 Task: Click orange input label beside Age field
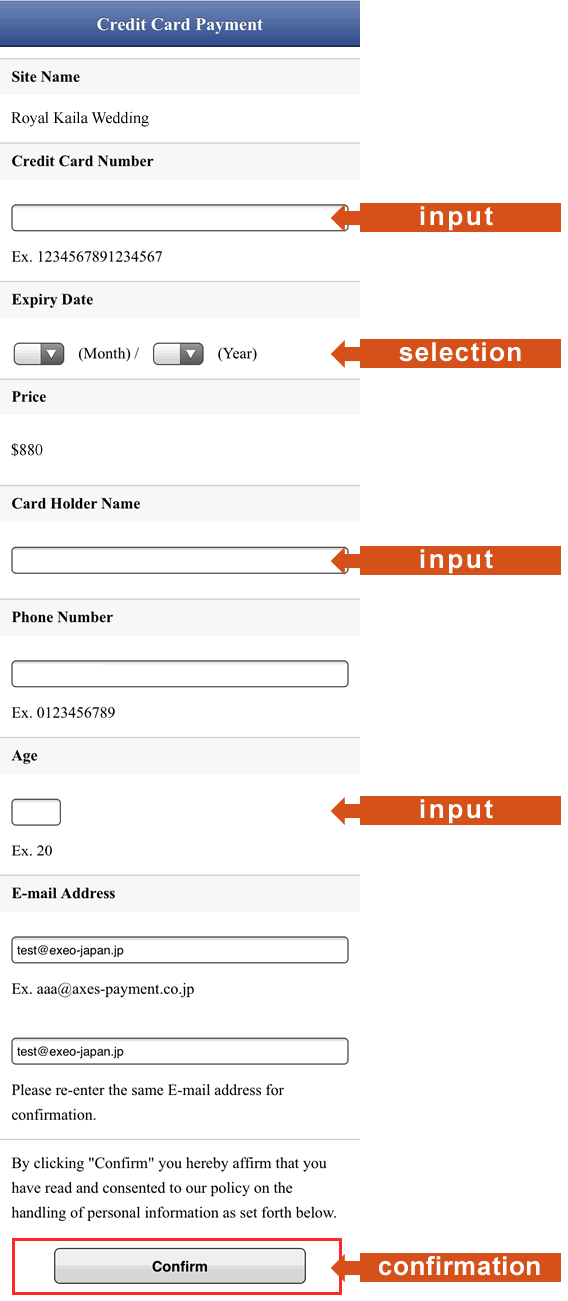(x=446, y=810)
